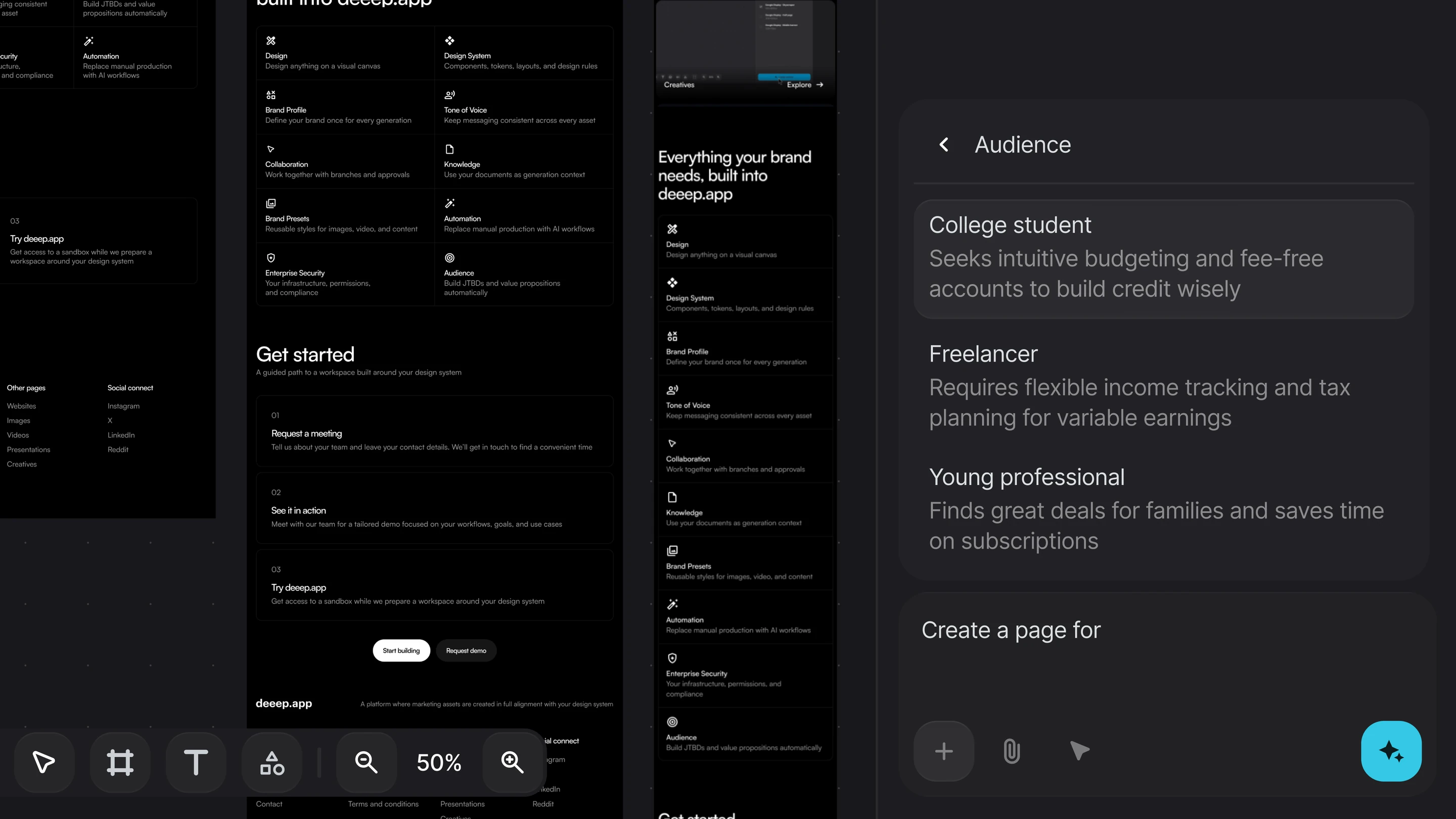Click the Images link under Other pages
The height and width of the screenshot is (819, 1456).
point(19,421)
